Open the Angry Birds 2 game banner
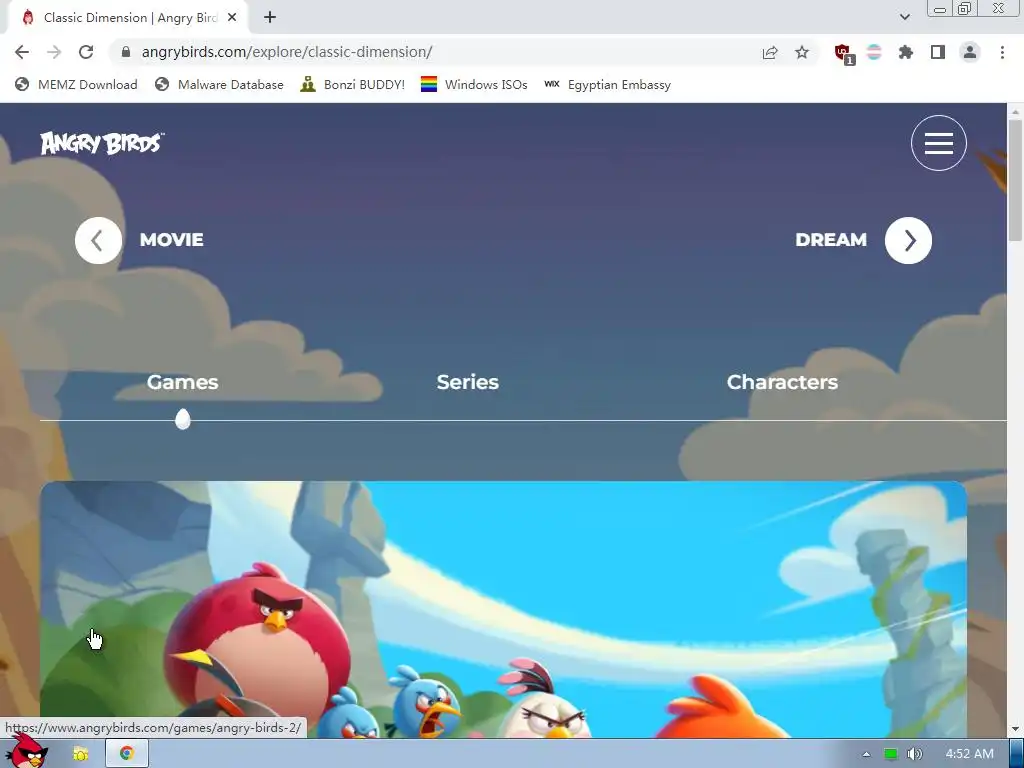 [x=503, y=609]
